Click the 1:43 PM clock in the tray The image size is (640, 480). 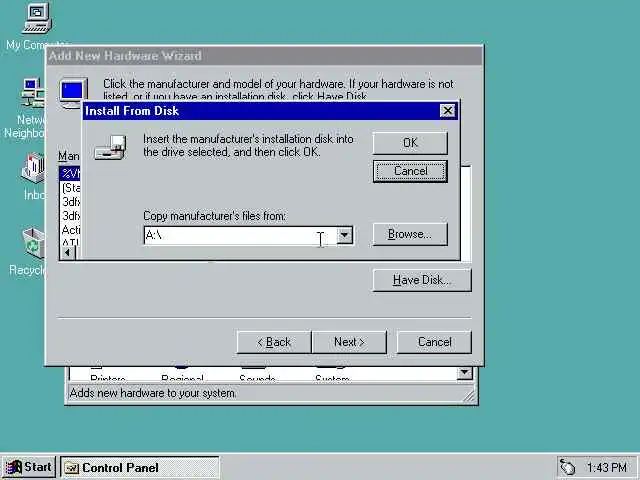pos(607,467)
